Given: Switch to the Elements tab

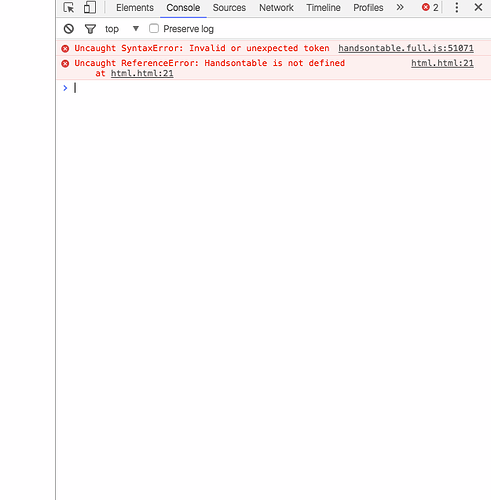Looking at the screenshot, I should pyautogui.click(x=135, y=8).
